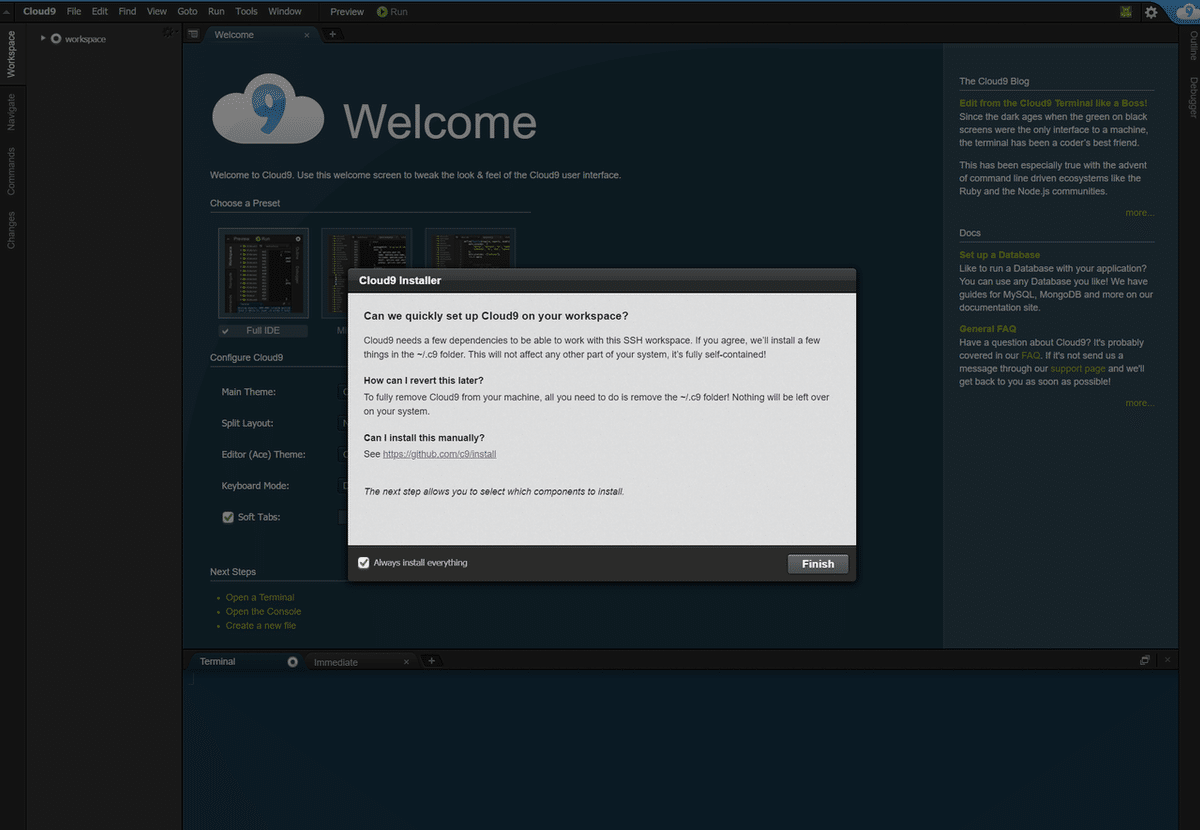Open the File menu
Screen dimensions: 1200x830
[74, 12]
